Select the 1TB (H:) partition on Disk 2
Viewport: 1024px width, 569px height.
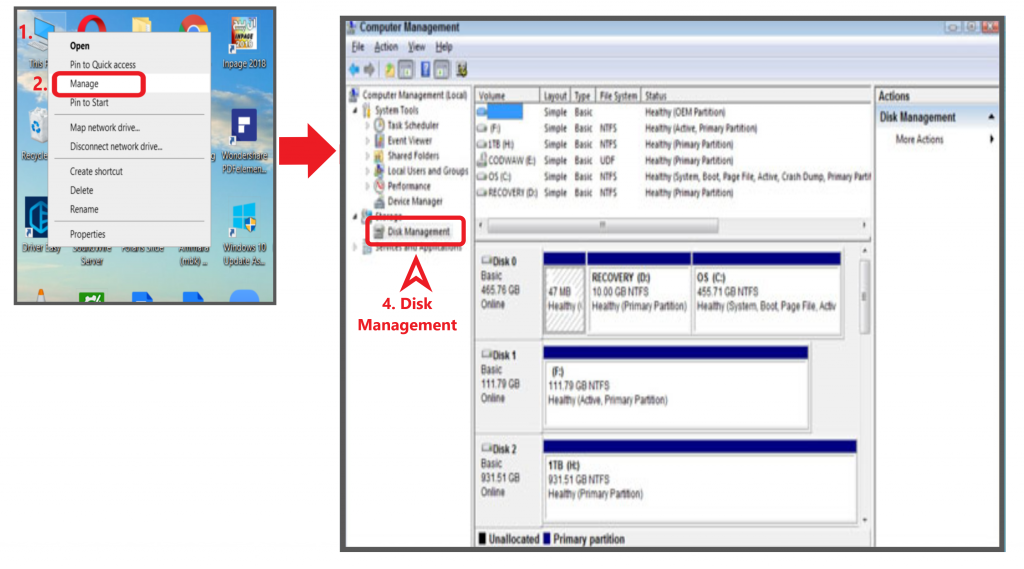pos(700,482)
